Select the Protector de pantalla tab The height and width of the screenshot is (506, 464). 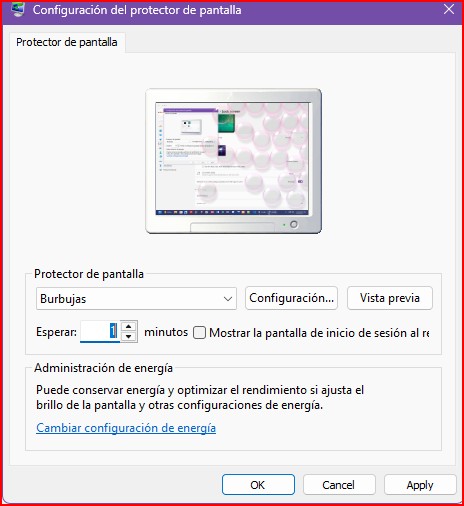(67, 42)
